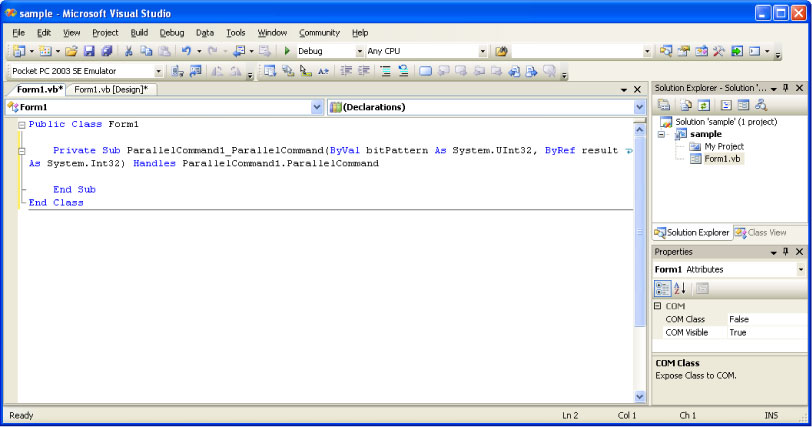Image resolution: width=812 pixels, height=427 pixels.
Task: Open the Properties Window toolbar icon
Action: click(684, 51)
